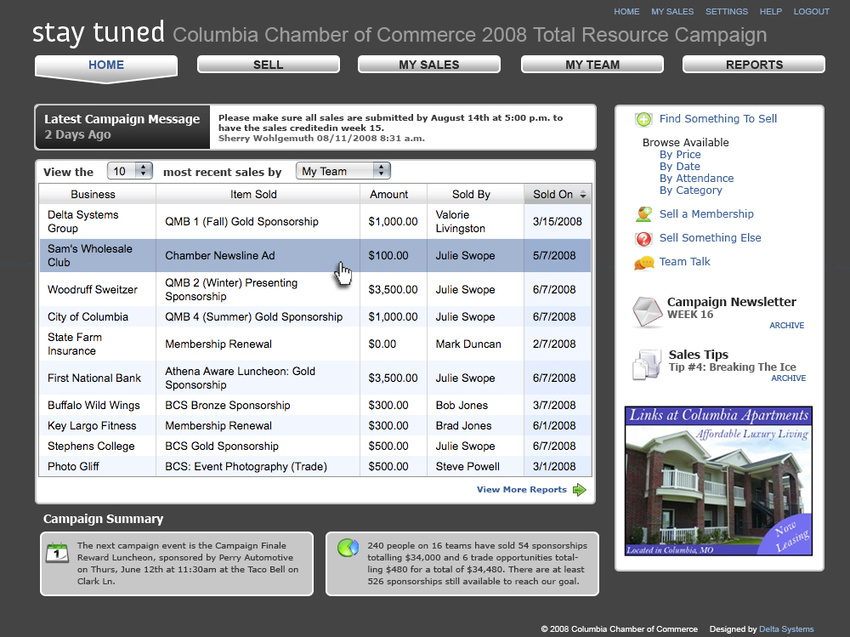This screenshot has height=637, width=850.
Task: Sort the table by Item Sold header
Action: pos(258,194)
